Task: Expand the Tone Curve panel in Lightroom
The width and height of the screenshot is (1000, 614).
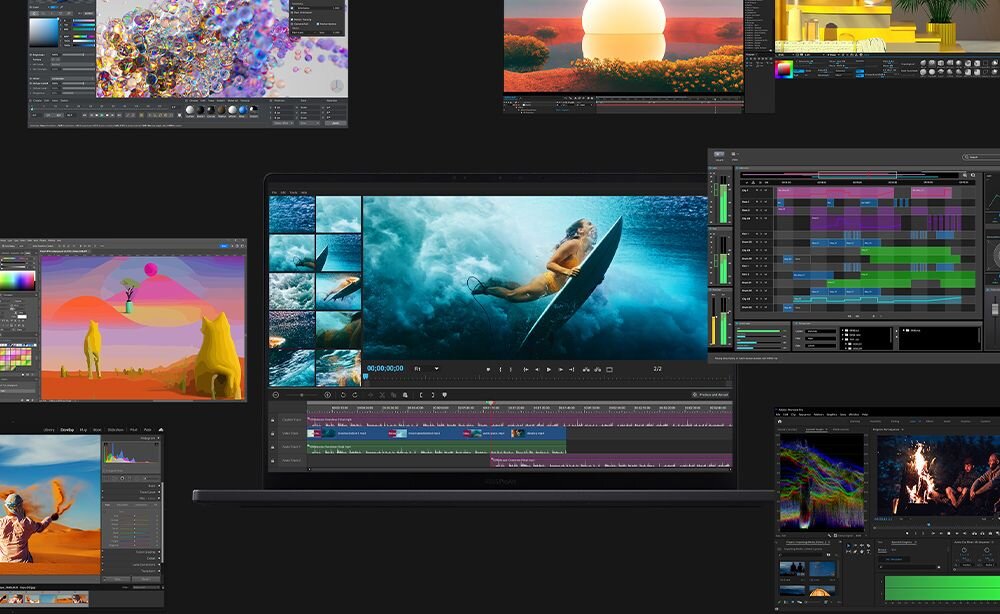Action: point(146,491)
